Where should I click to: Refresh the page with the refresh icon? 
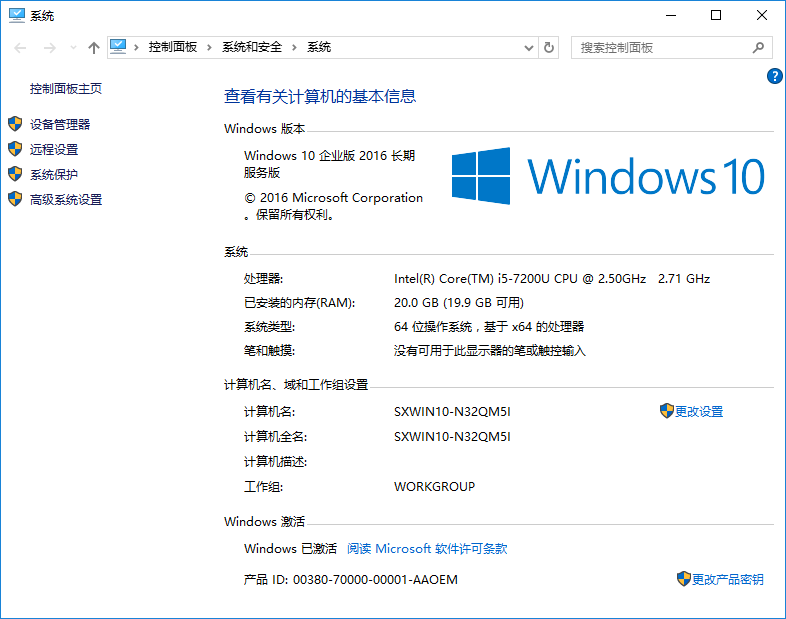(549, 48)
